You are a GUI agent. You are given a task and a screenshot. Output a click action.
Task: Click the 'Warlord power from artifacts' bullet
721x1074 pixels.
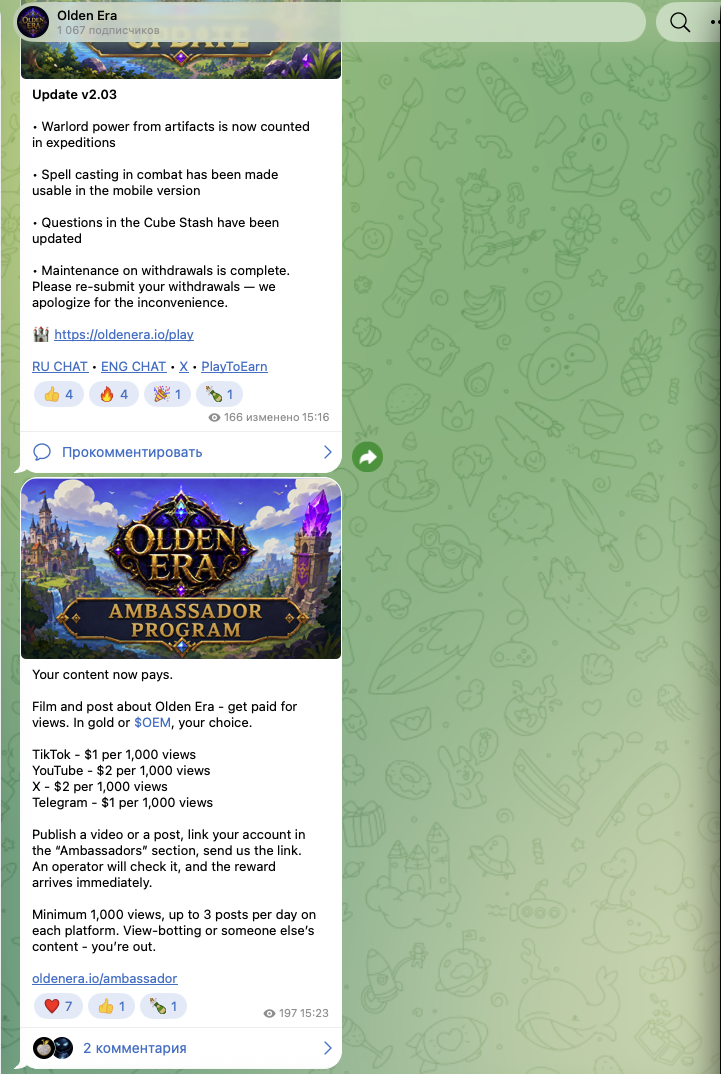(x=171, y=135)
